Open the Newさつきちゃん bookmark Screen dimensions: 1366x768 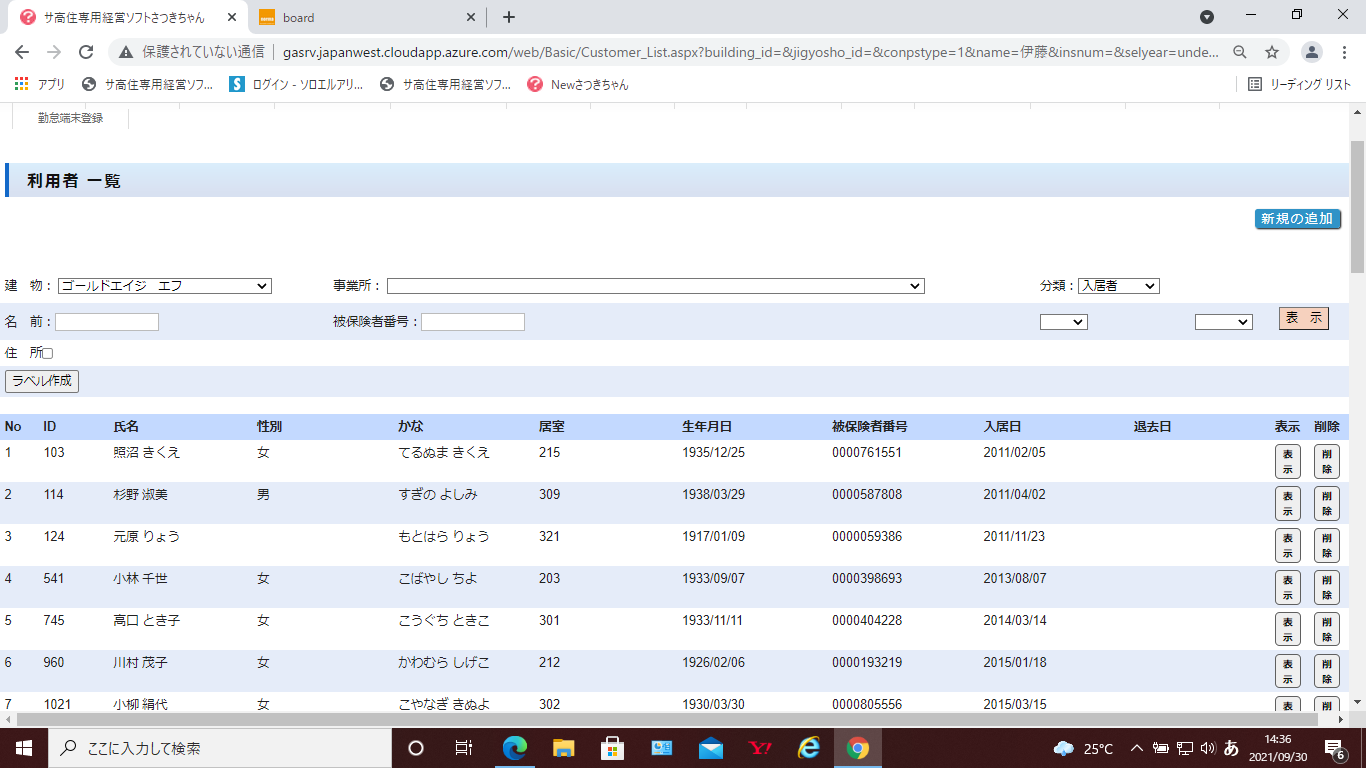click(578, 85)
